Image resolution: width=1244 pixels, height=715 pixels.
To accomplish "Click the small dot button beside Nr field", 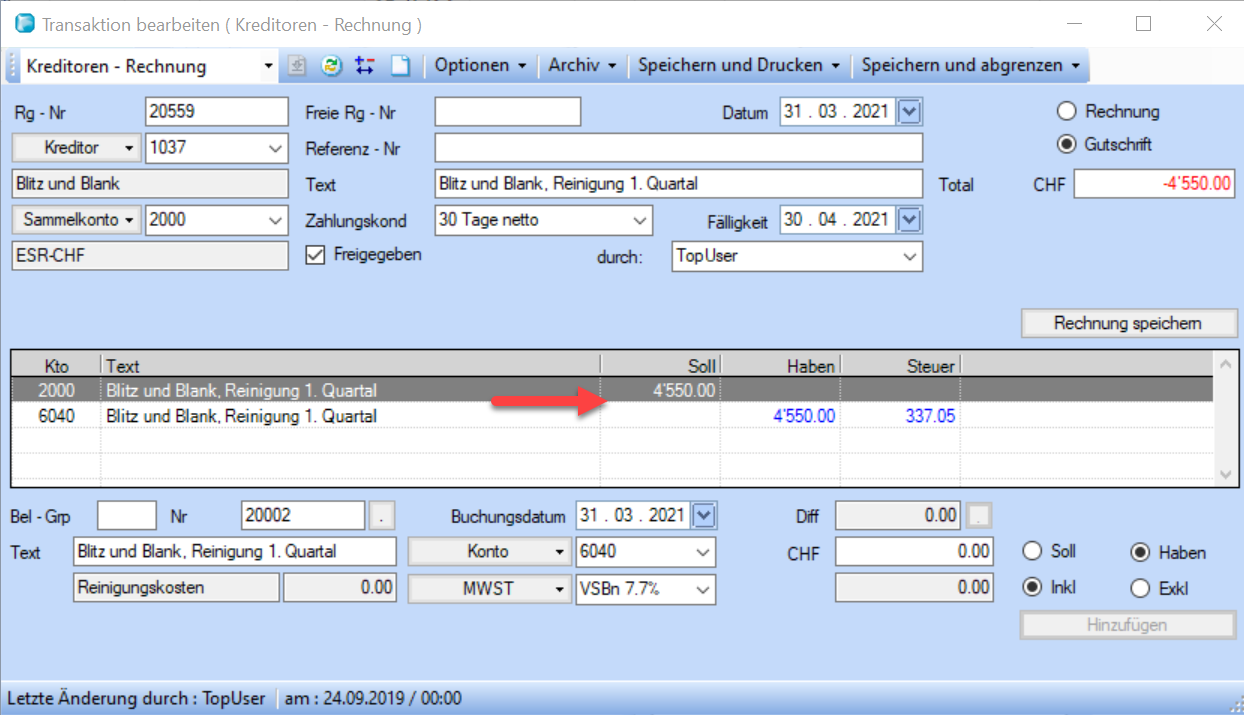I will pos(382,516).
